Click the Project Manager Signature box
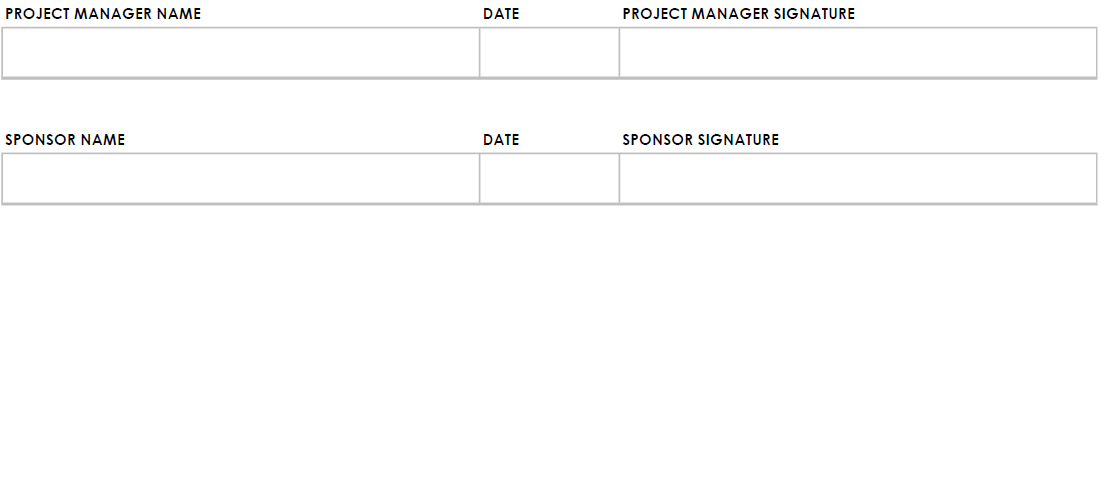Screen dimensions: 1108x497 pos(858,52)
